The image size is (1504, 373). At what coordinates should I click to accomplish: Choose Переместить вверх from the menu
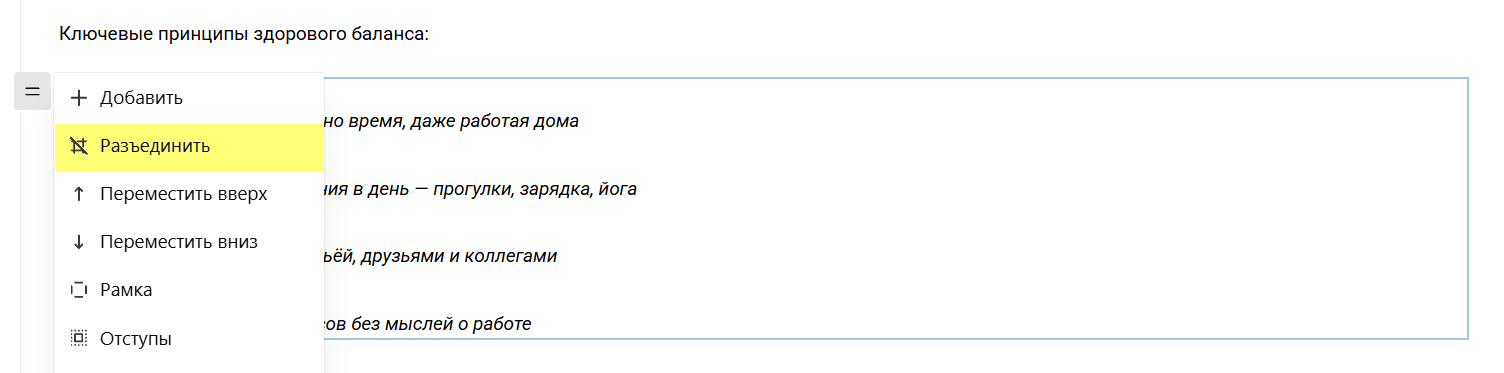click(189, 194)
